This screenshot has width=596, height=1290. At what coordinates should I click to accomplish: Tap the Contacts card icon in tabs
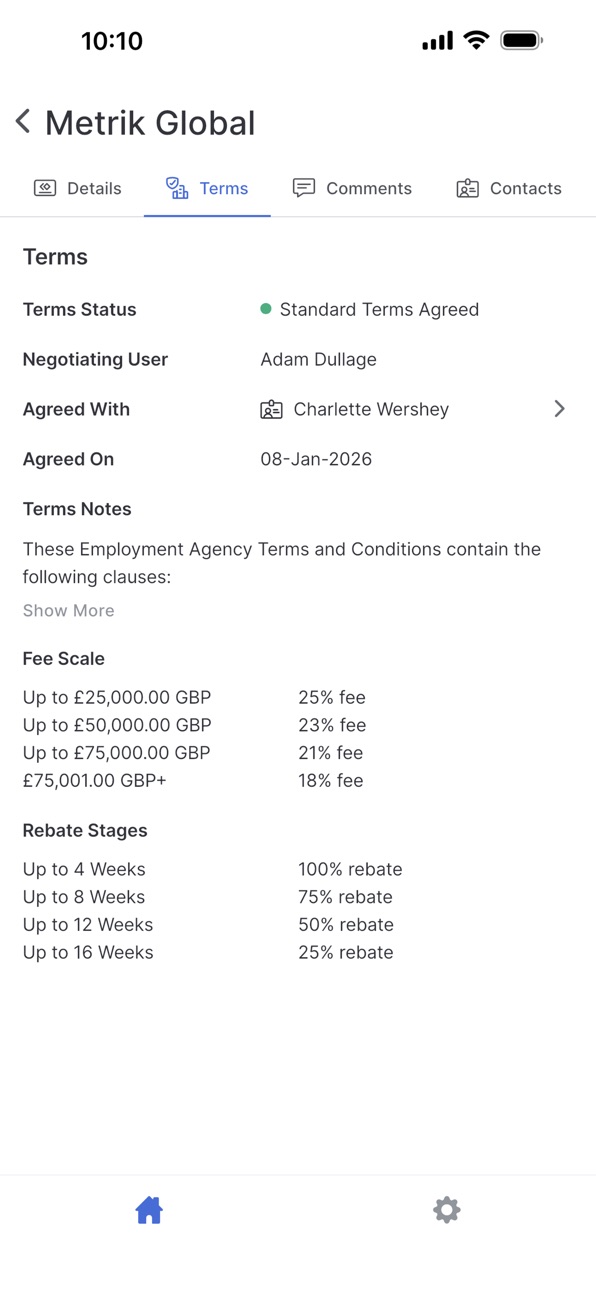coord(468,188)
